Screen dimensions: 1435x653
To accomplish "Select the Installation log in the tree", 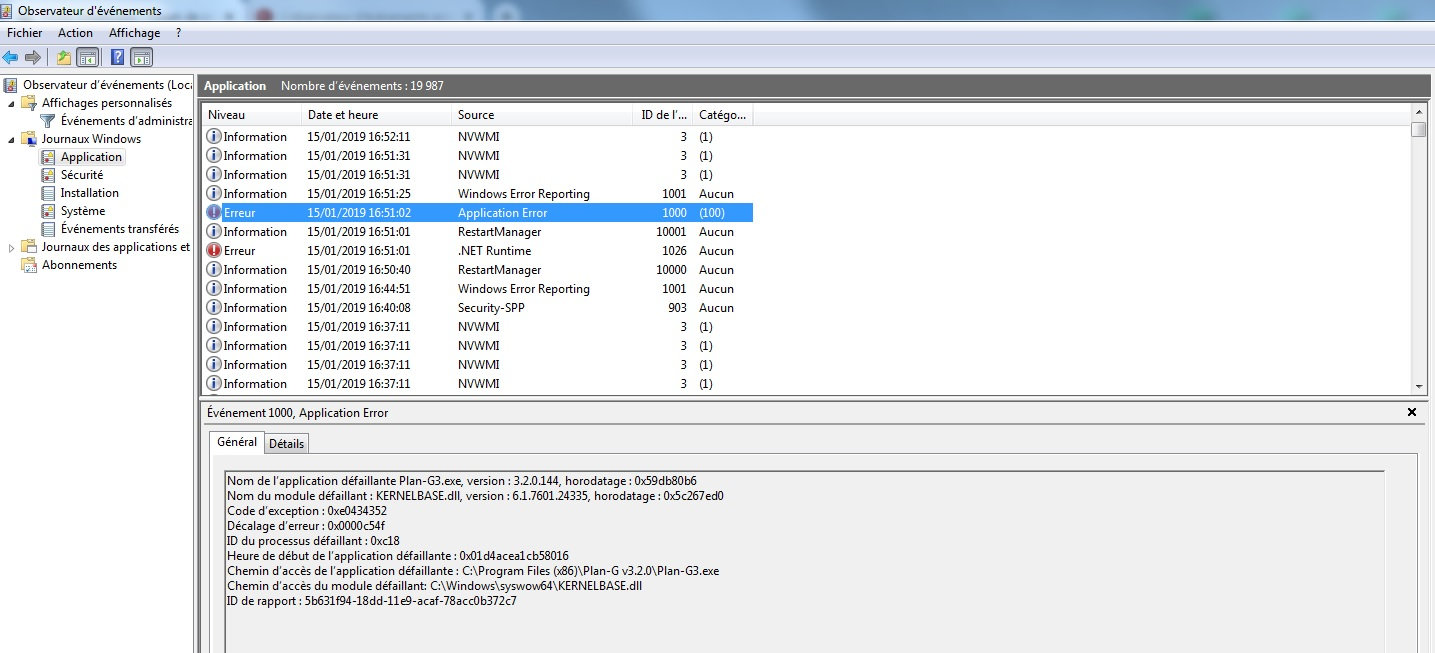I will [x=89, y=193].
